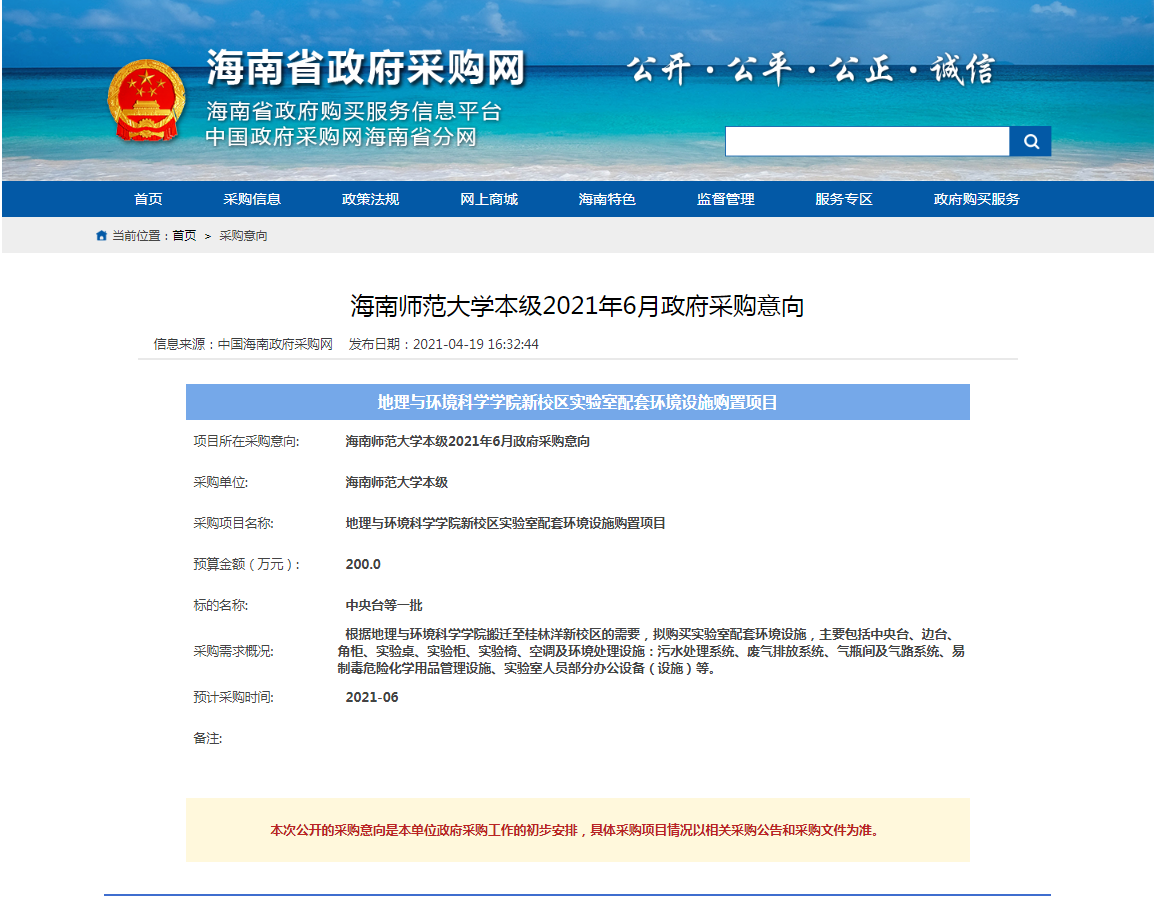Open the 网上商城 navigation menu
1156x906 pixels.
(x=489, y=199)
